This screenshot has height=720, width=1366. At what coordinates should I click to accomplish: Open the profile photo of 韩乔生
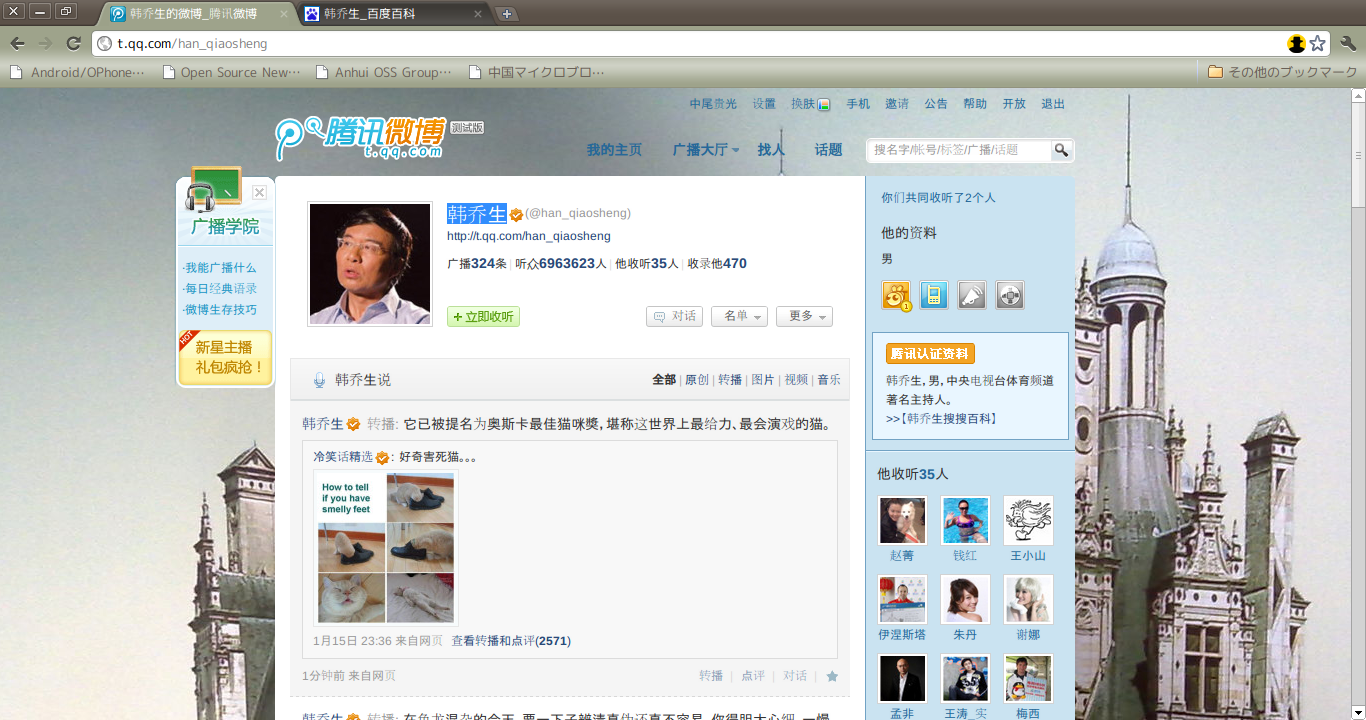click(x=370, y=264)
